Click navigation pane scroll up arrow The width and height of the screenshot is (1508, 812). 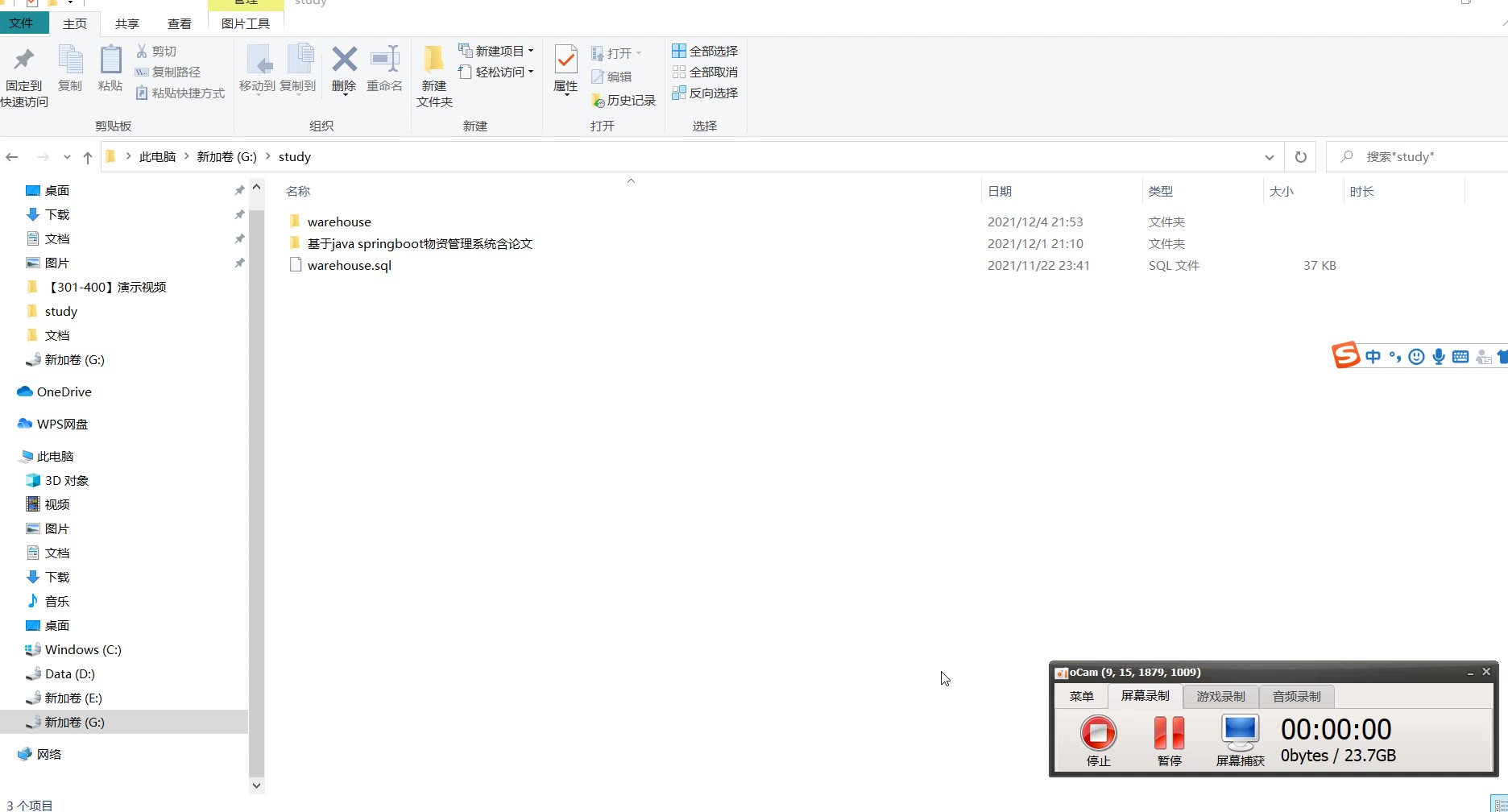(256, 187)
